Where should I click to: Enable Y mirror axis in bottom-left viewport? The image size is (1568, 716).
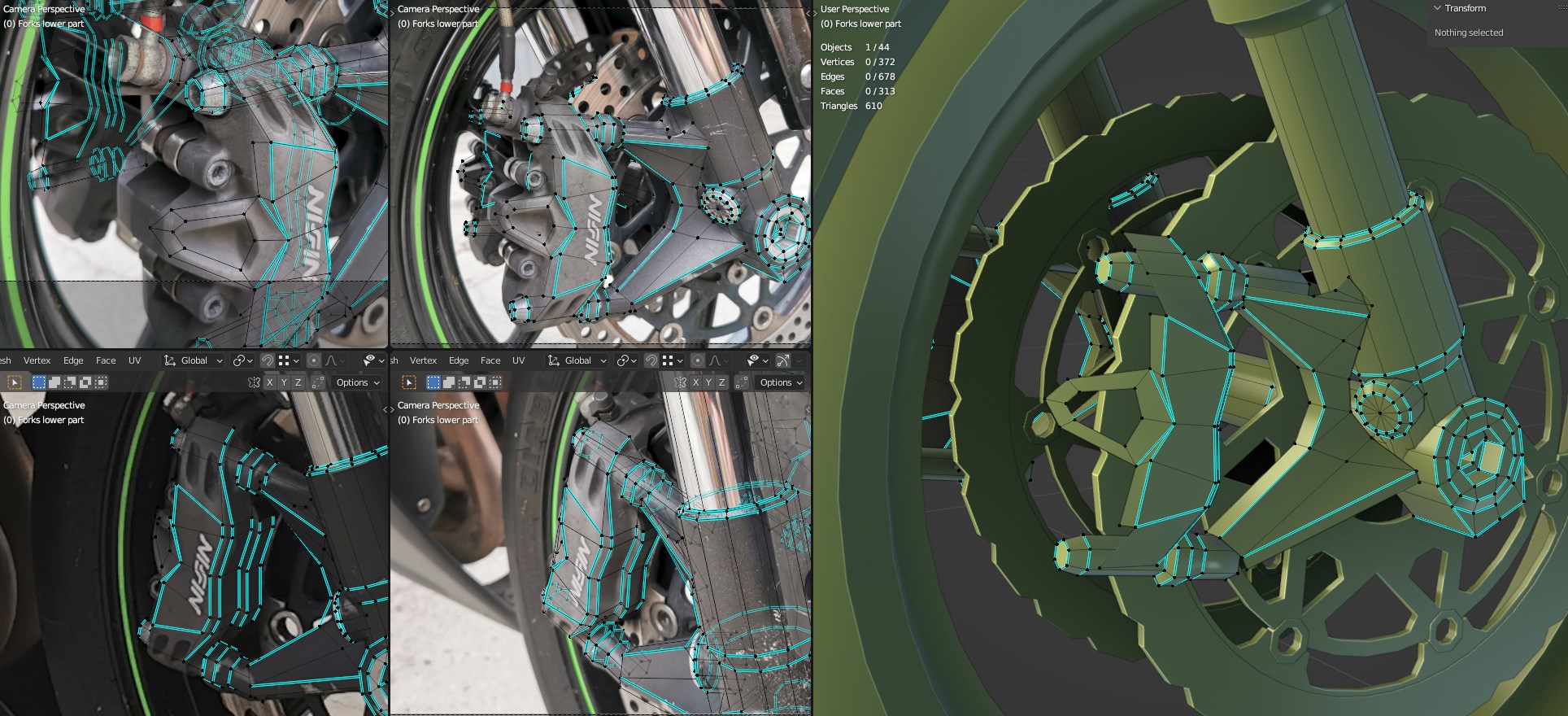(284, 382)
